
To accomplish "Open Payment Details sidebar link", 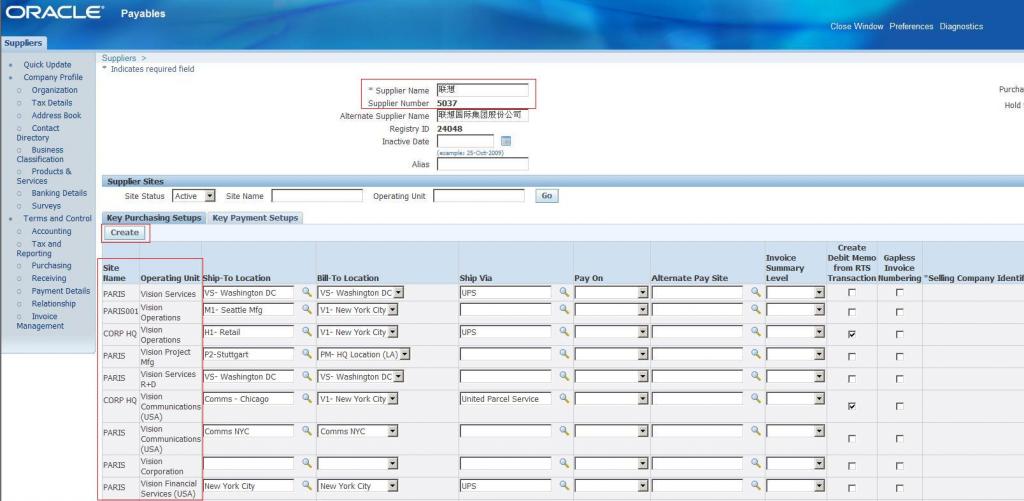I will point(61,291).
